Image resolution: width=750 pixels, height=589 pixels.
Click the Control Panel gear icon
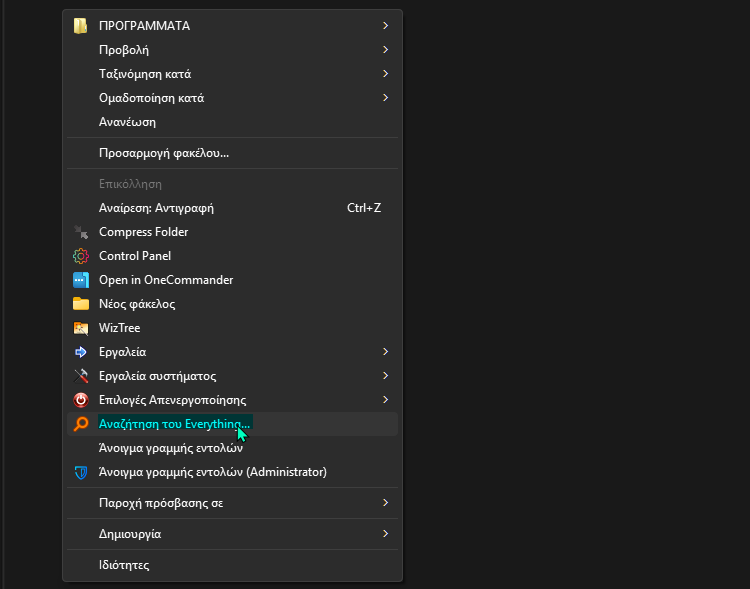click(81, 256)
